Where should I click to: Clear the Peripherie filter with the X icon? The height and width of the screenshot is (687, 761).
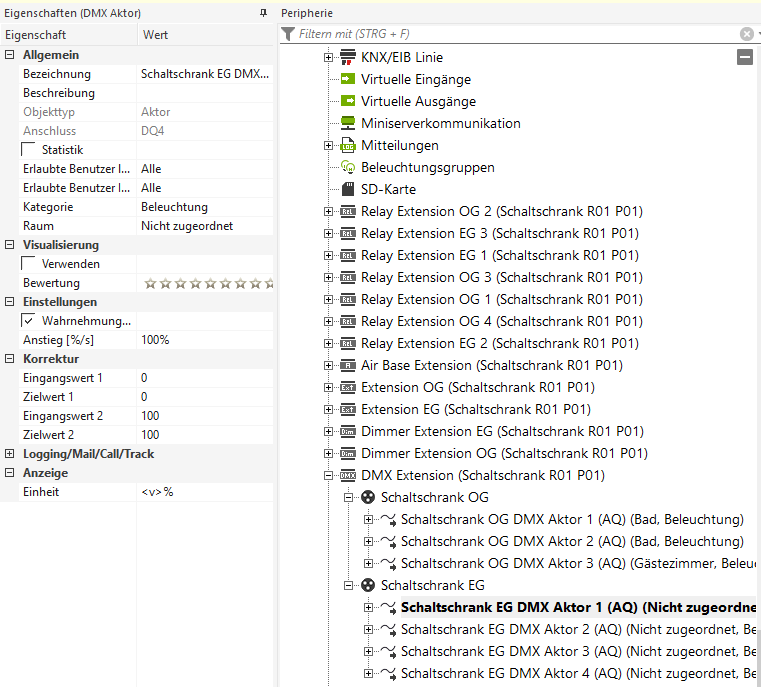tap(746, 34)
